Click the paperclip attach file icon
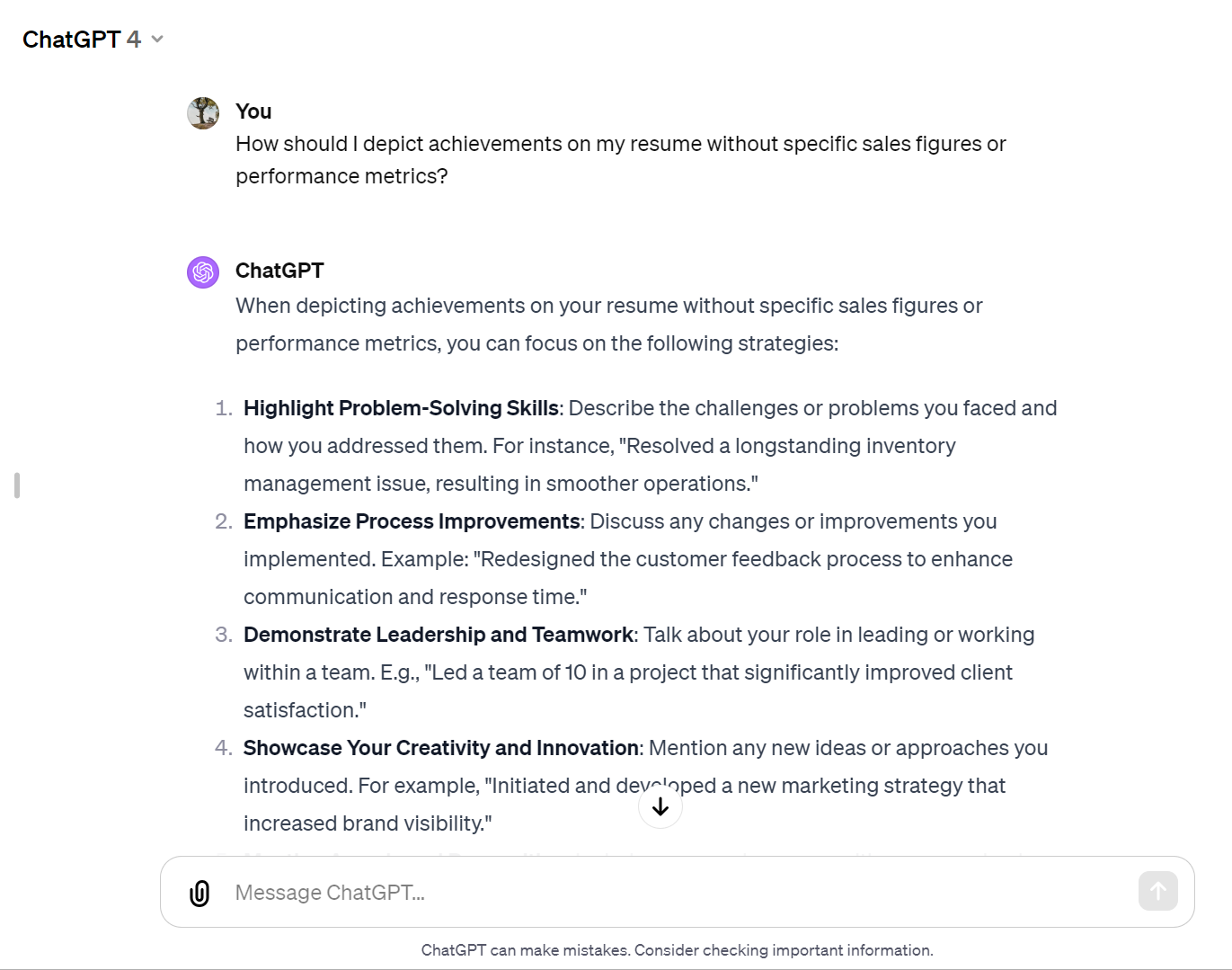Image resolution: width=1232 pixels, height=970 pixels. [x=199, y=893]
